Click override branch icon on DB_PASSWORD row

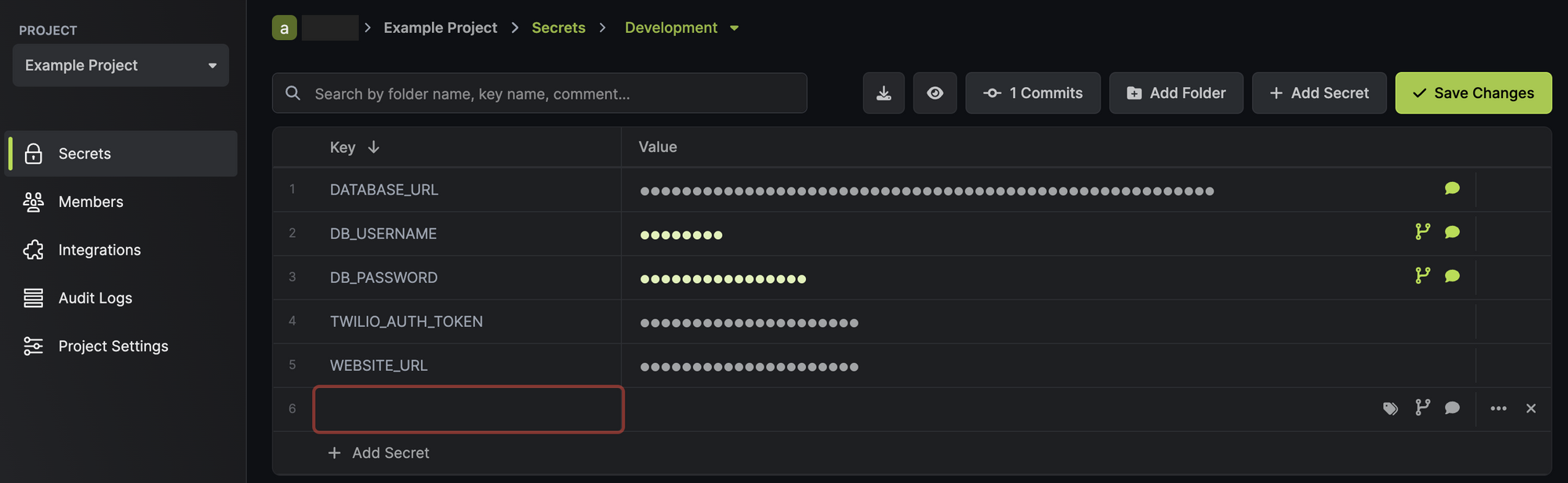click(x=1422, y=276)
